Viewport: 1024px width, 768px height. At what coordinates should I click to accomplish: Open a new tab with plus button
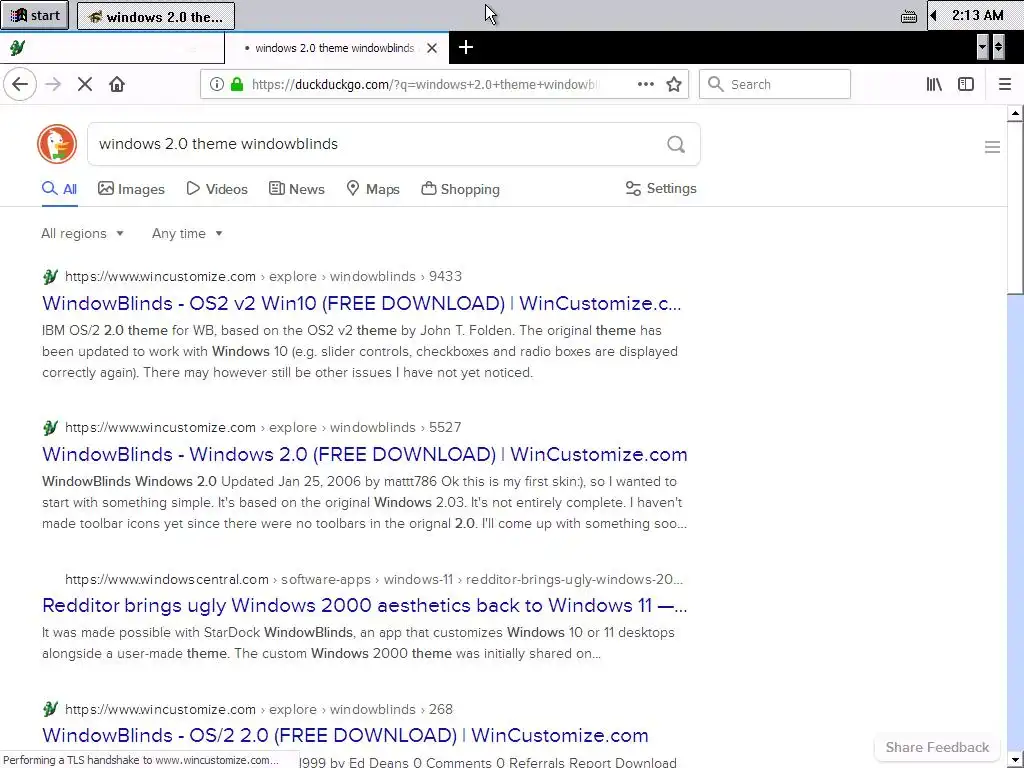pyautogui.click(x=466, y=48)
